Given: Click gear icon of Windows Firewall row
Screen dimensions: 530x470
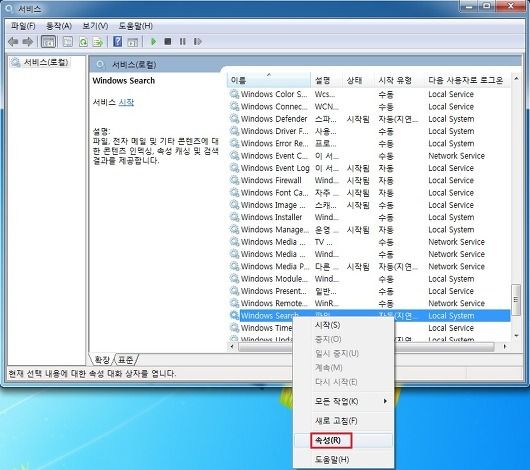Looking at the screenshot, I should pyautogui.click(x=234, y=180).
